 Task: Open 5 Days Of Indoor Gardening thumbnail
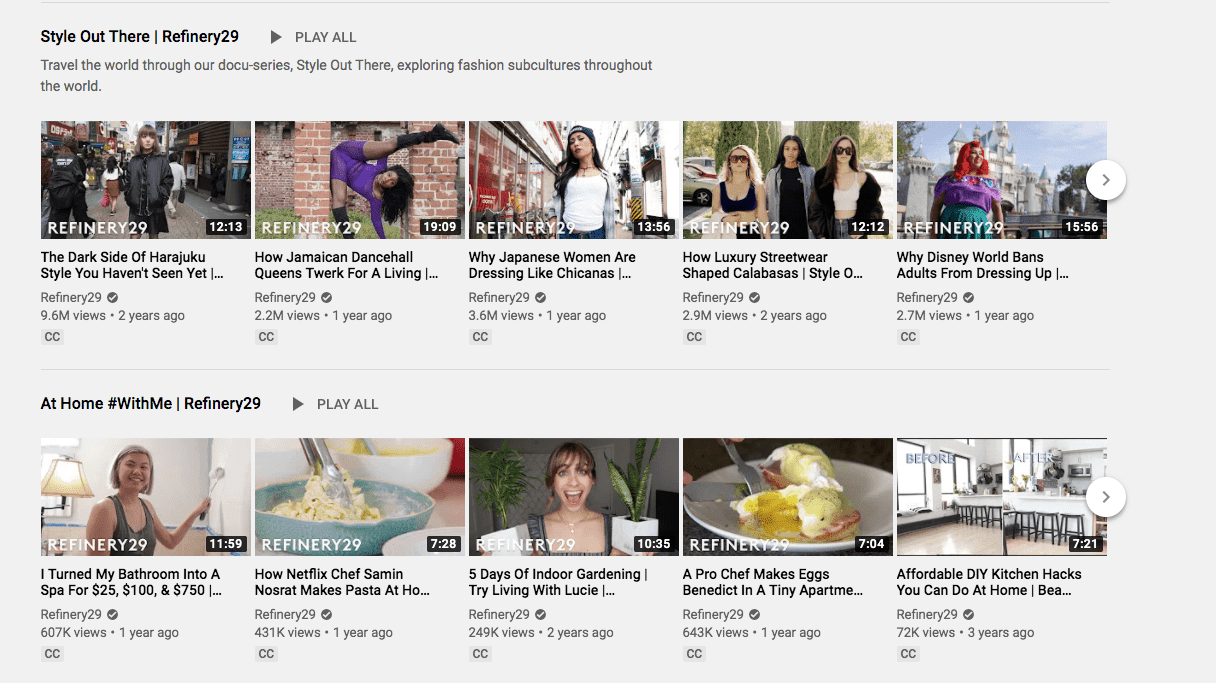point(574,497)
